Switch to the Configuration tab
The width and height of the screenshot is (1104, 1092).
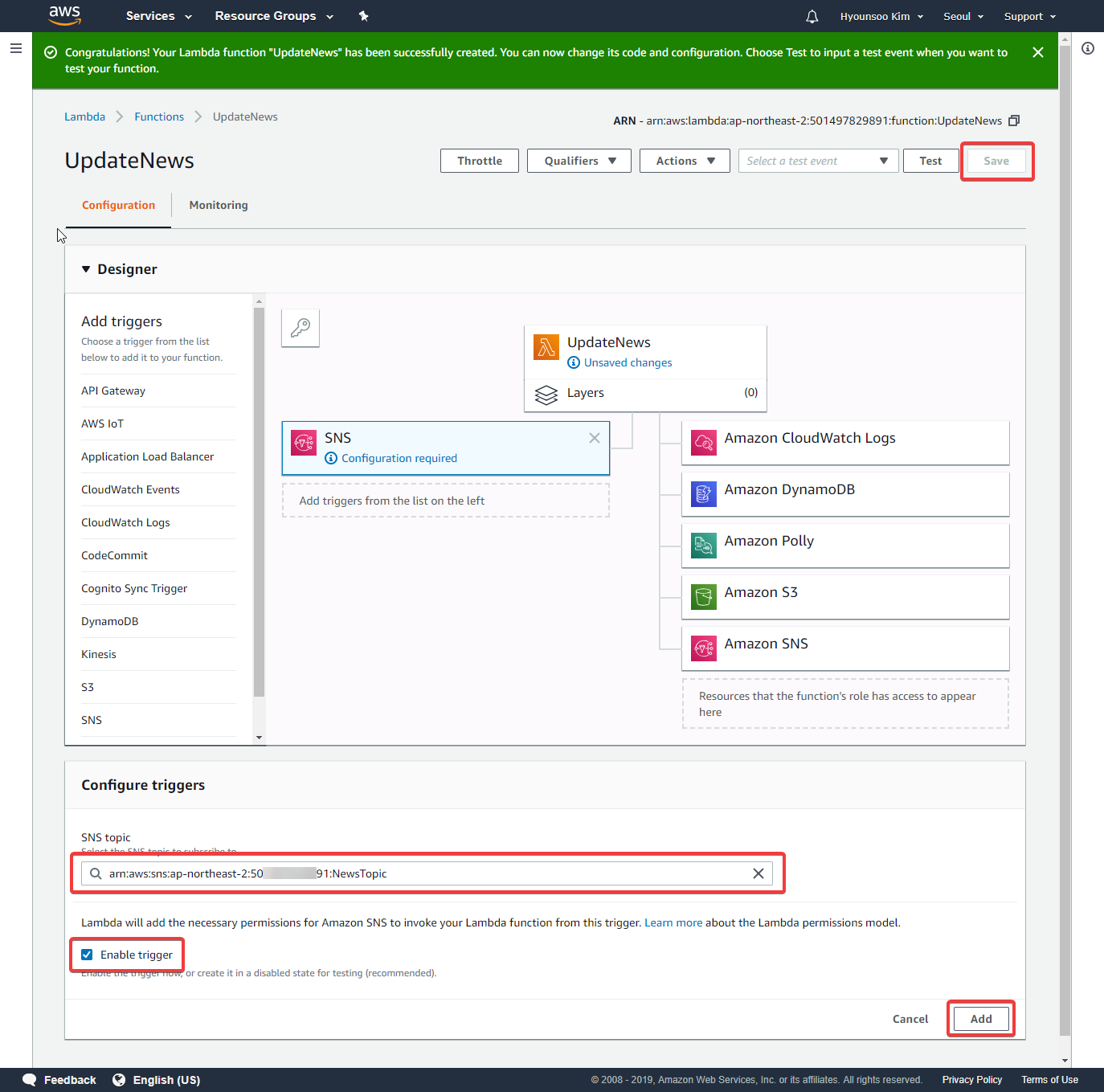(x=118, y=205)
